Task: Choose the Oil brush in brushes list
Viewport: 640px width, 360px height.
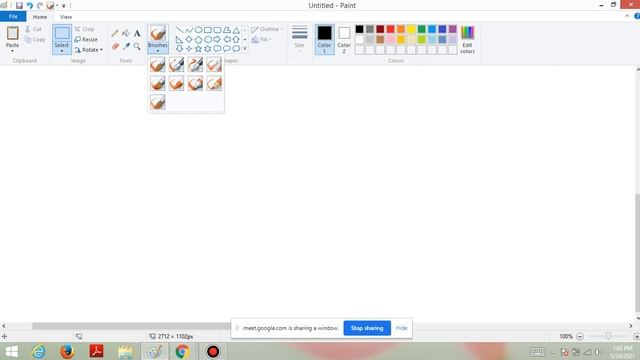Action: coord(158,83)
